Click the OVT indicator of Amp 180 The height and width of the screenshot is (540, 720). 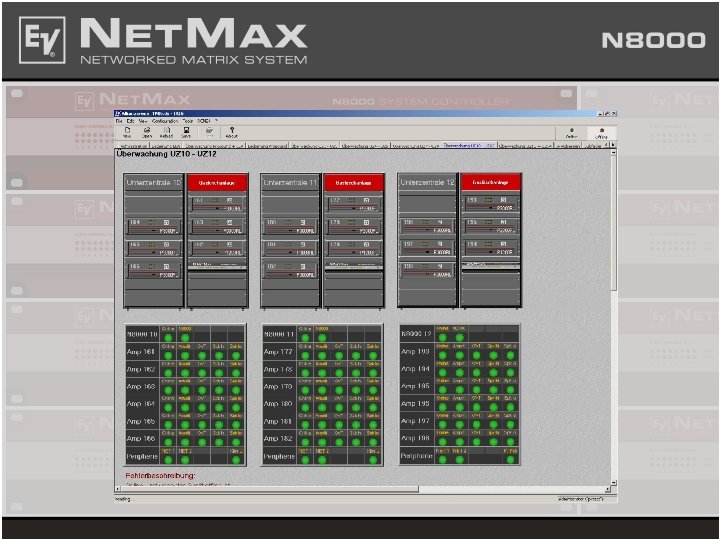[x=339, y=408]
